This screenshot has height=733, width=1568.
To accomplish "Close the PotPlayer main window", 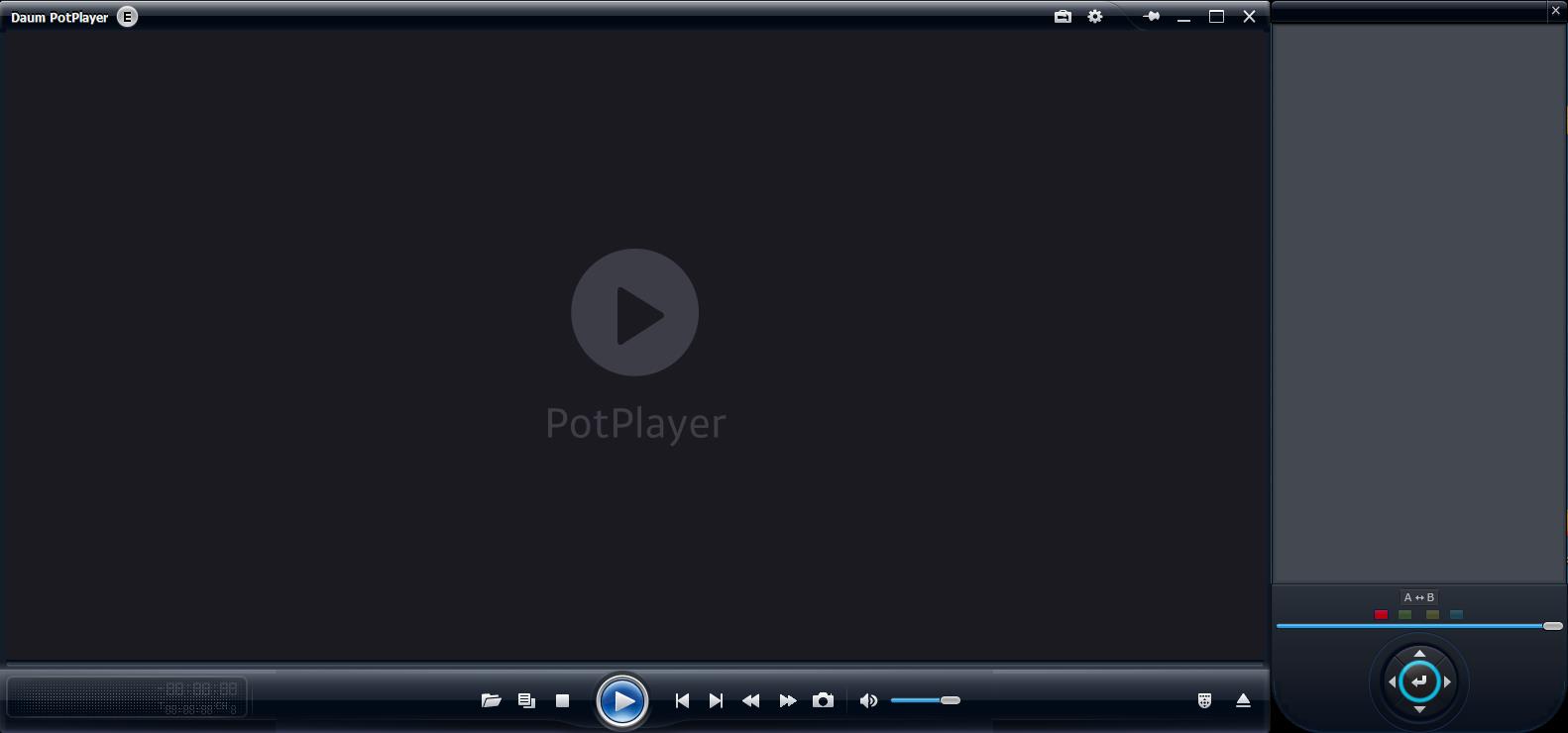I will 1249,16.
